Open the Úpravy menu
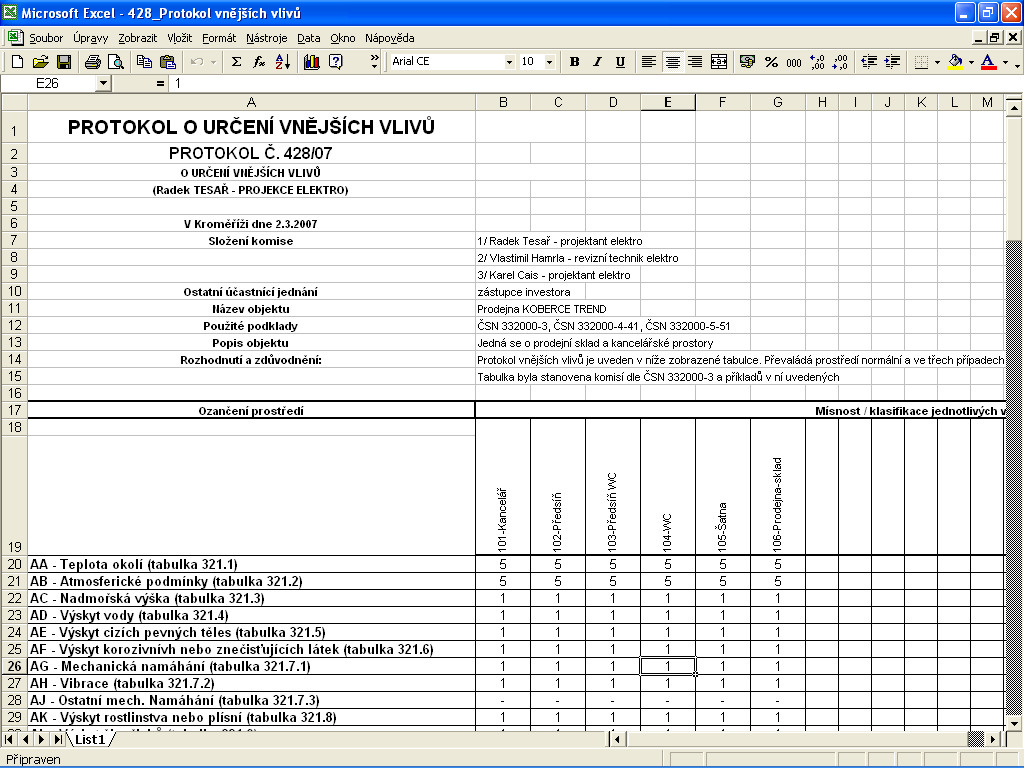The image size is (1024, 768). (x=91, y=38)
